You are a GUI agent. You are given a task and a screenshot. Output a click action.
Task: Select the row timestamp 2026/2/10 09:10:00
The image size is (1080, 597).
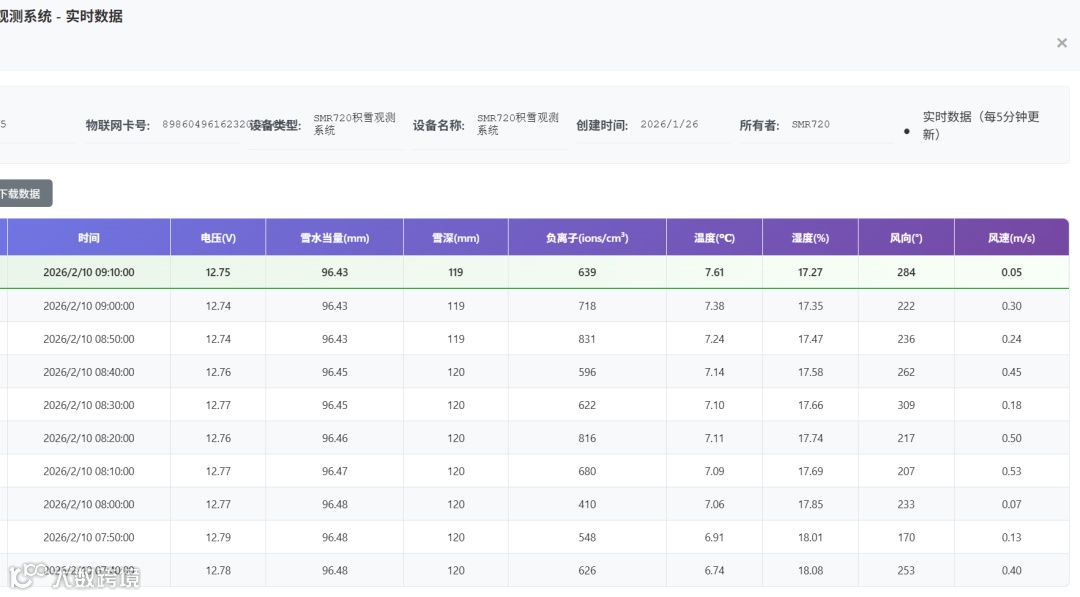coord(89,272)
